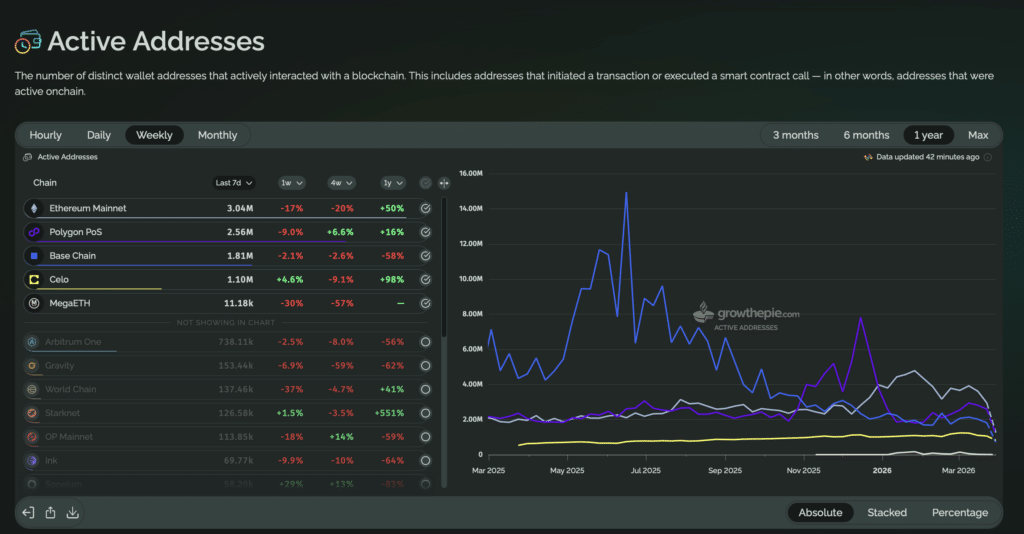This screenshot has width=1024, height=534.
Task: Switch chart to Stacked mode
Action: coord(887,512)
